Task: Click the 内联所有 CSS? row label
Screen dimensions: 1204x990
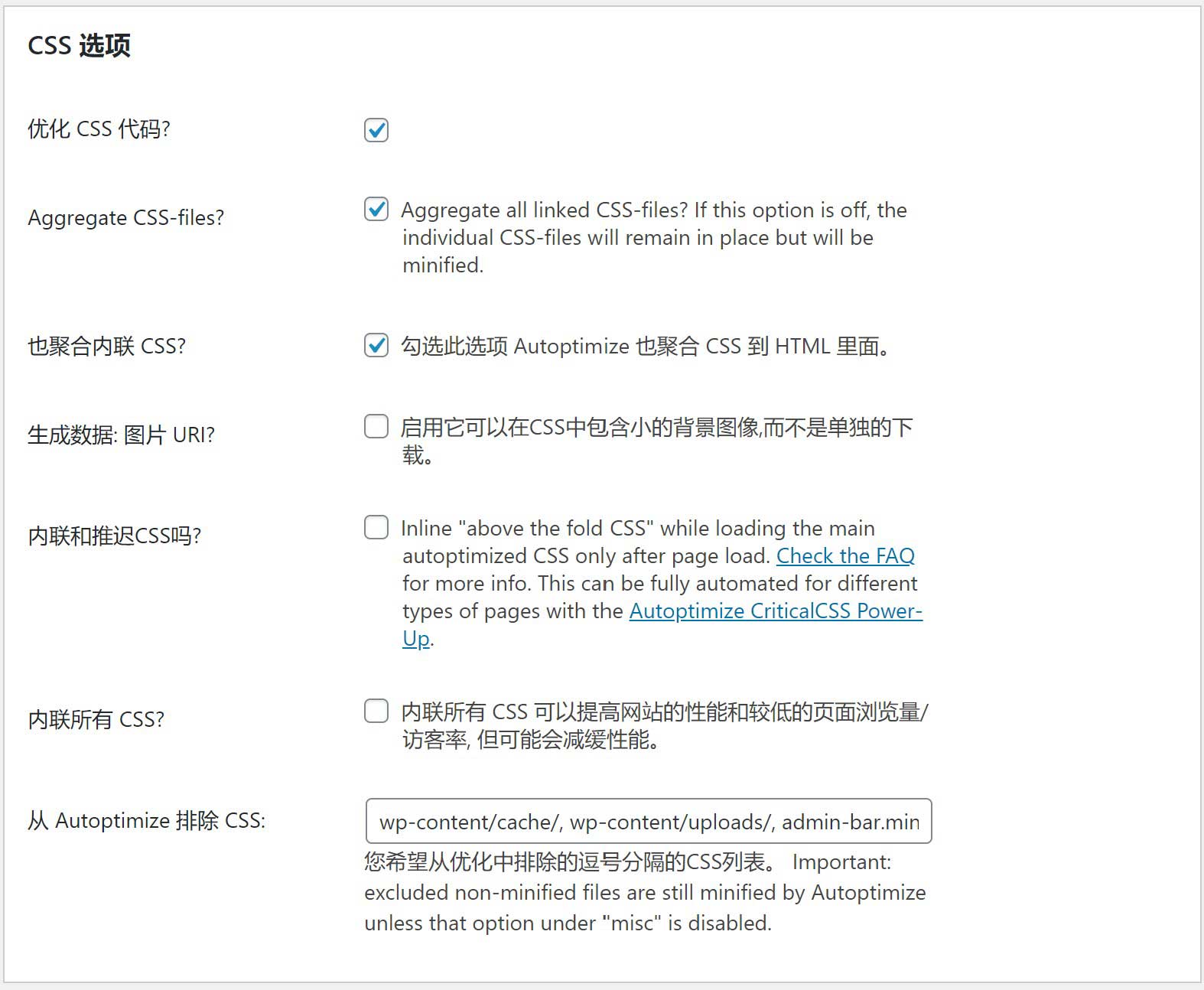Action: click(96, 720)
